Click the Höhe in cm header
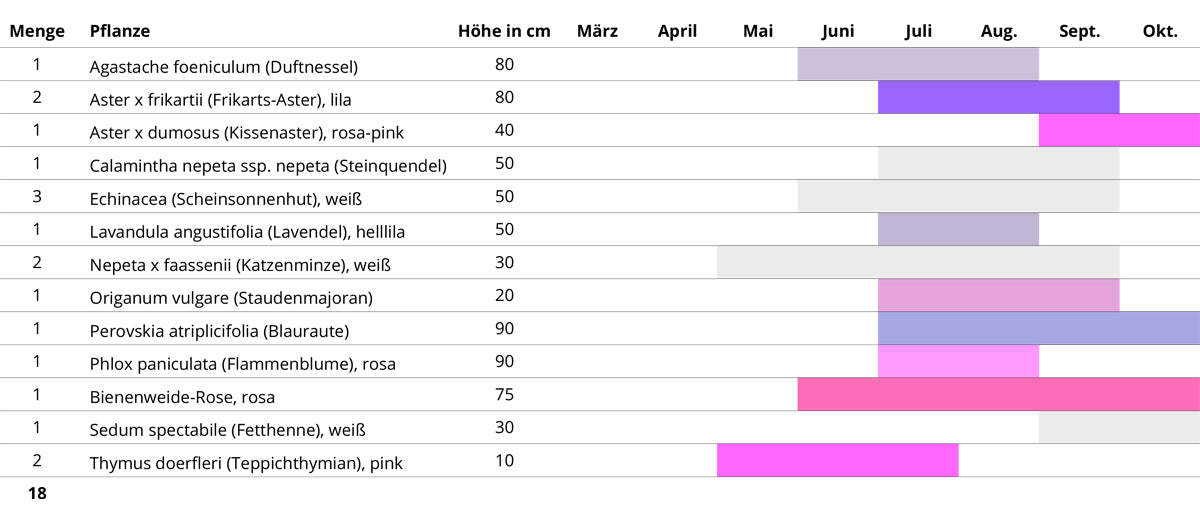1200x530 pixels. pos(504,31)
